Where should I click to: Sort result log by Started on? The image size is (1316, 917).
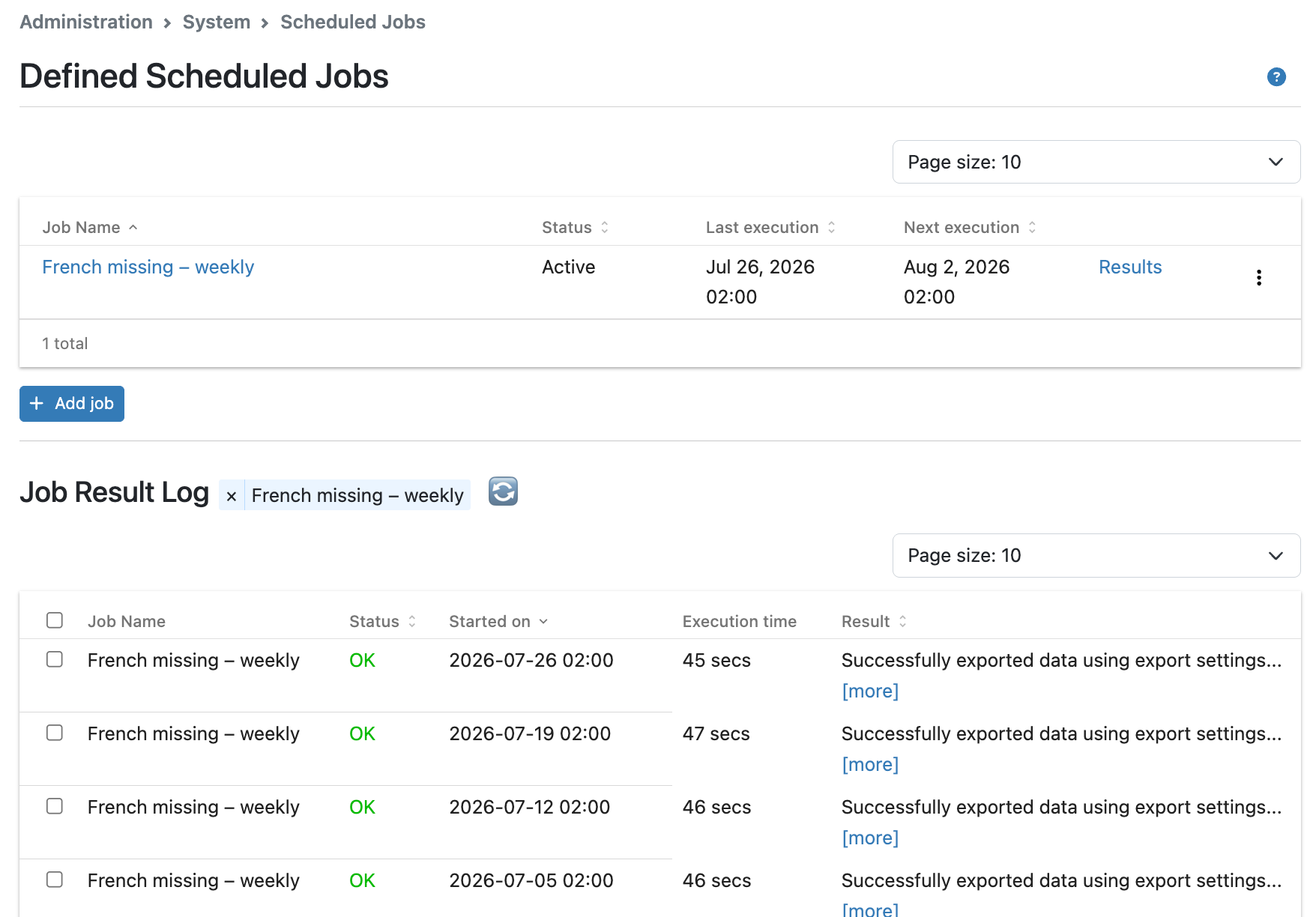coord(498,621)
